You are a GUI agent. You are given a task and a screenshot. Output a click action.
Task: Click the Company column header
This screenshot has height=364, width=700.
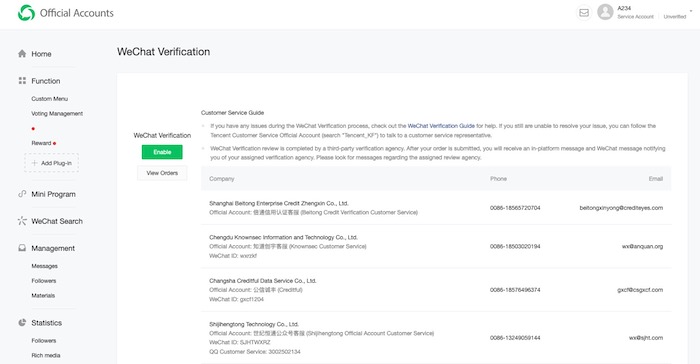click(x=221, y=179)
